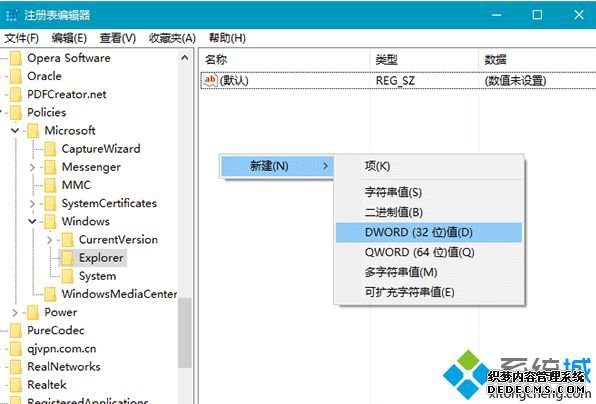This screenshot has width=596, height=404.
Task: Click the System folder icon under Windows
Action: [67, 276]
